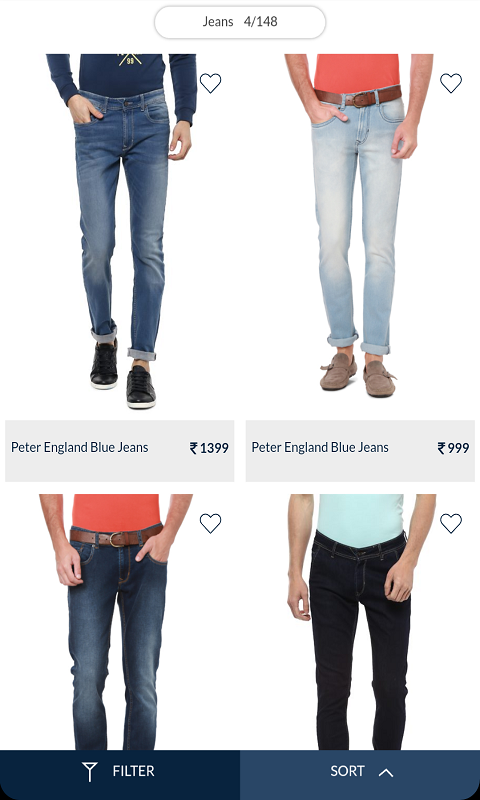The image size is (480, 800).
Task: Open the funnel Filter icon
Action: [x=90, y=771]
